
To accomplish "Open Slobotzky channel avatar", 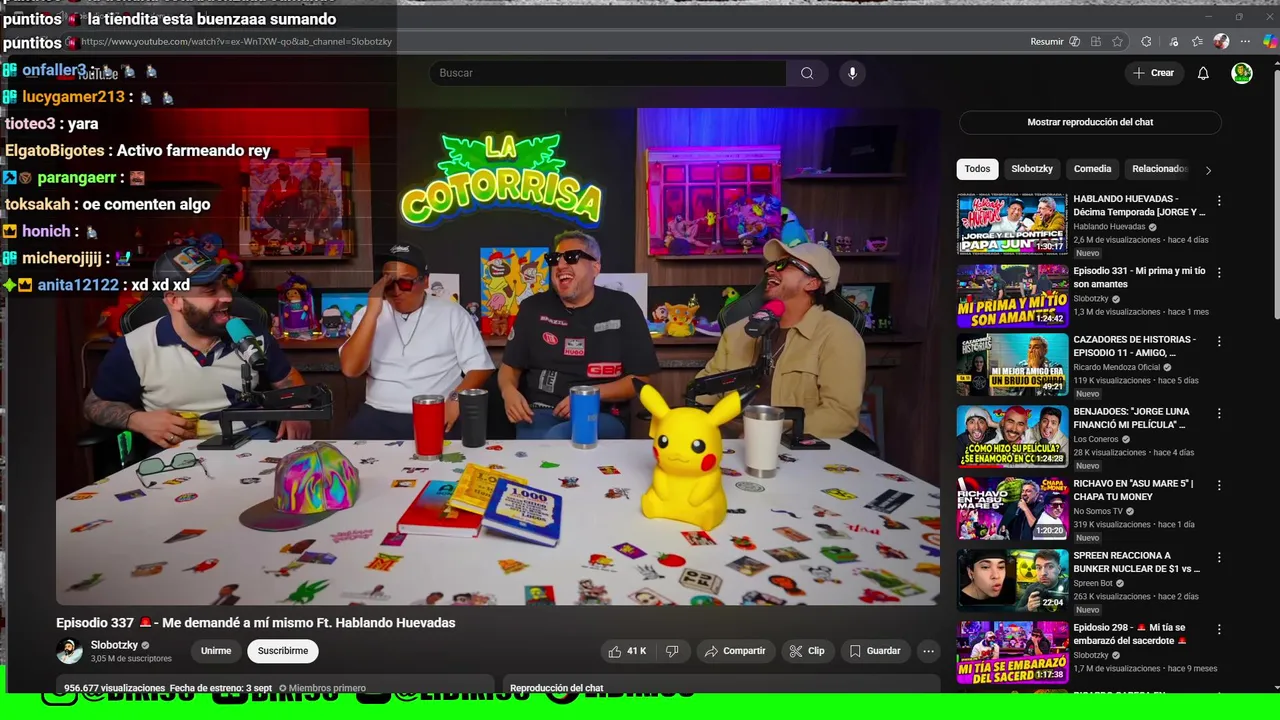I will click(69, 651).
